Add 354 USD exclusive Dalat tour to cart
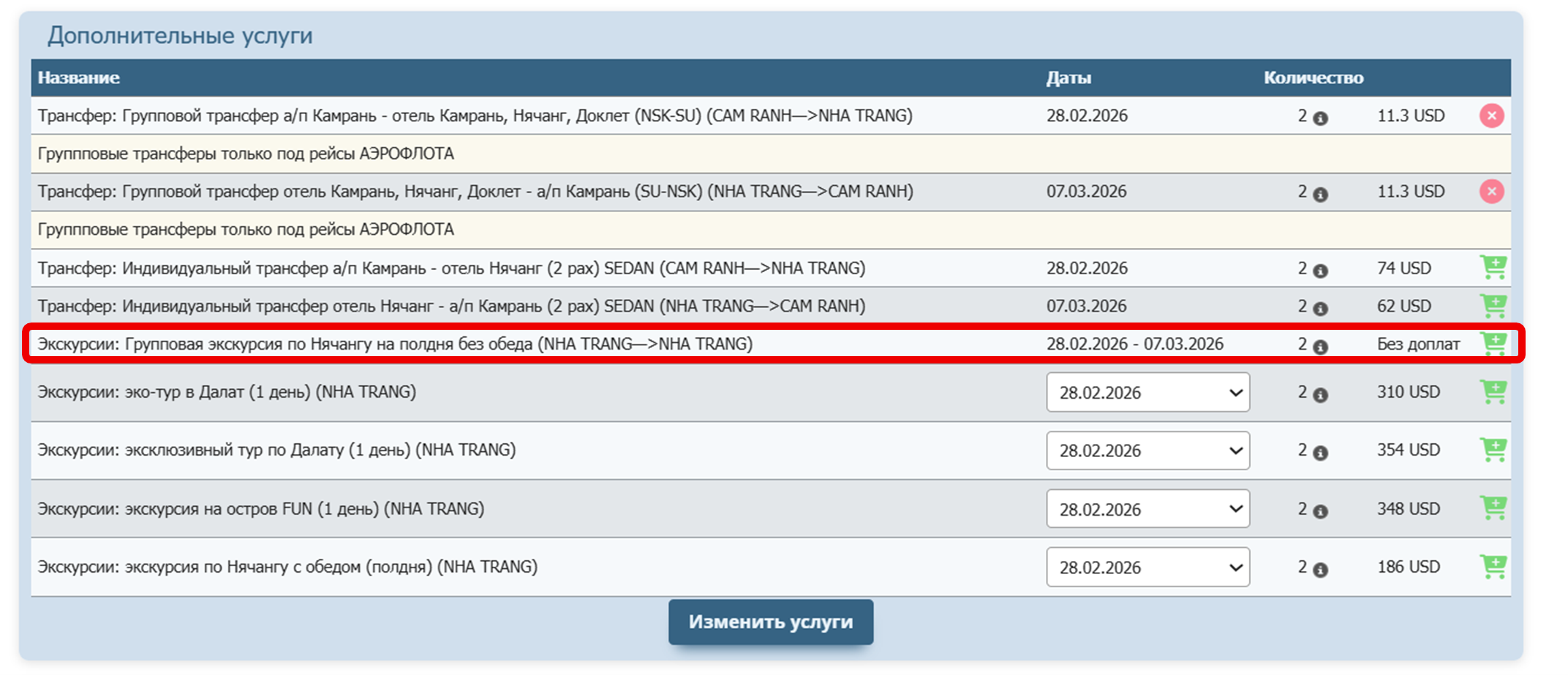This screenshot has width=1568, height=675. [1493, 449]
